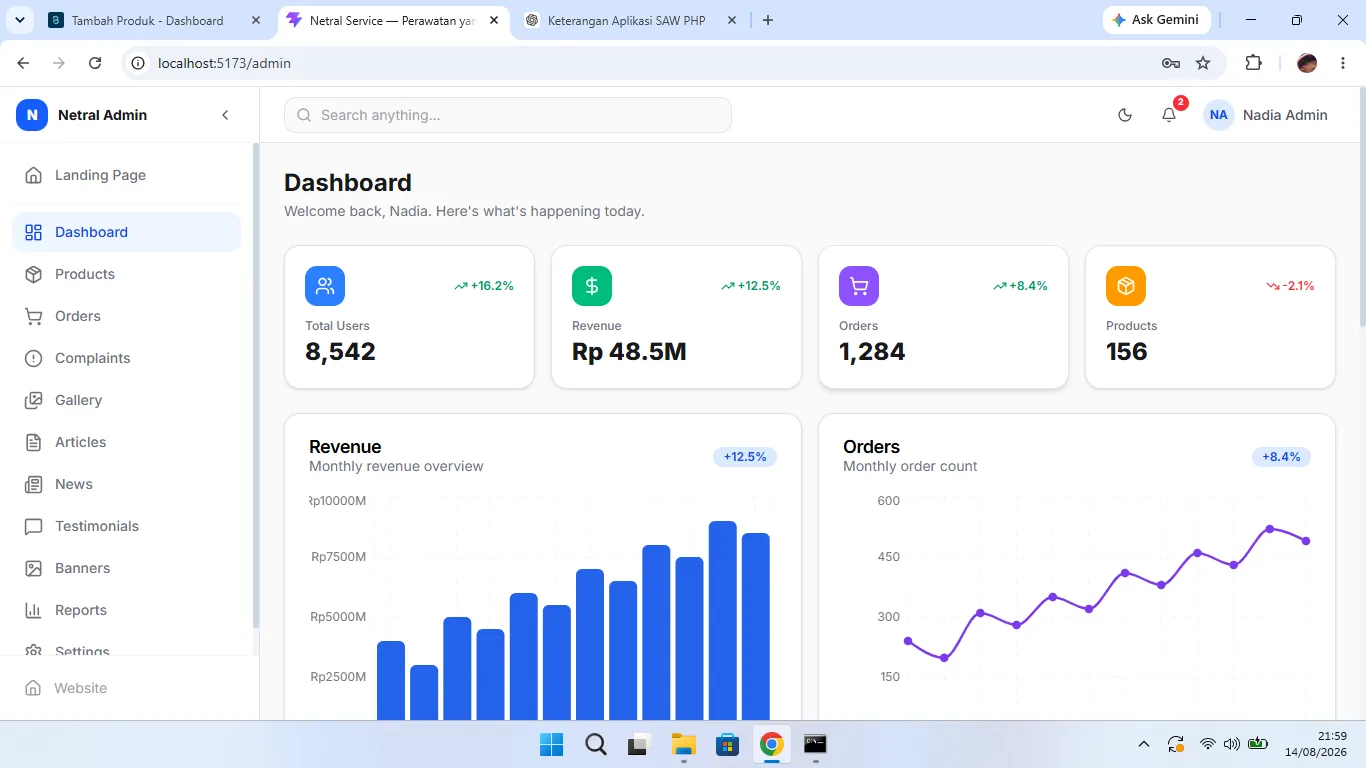
Task: Collapse the Netral Admin sidebar
Action: coord(225,115)
